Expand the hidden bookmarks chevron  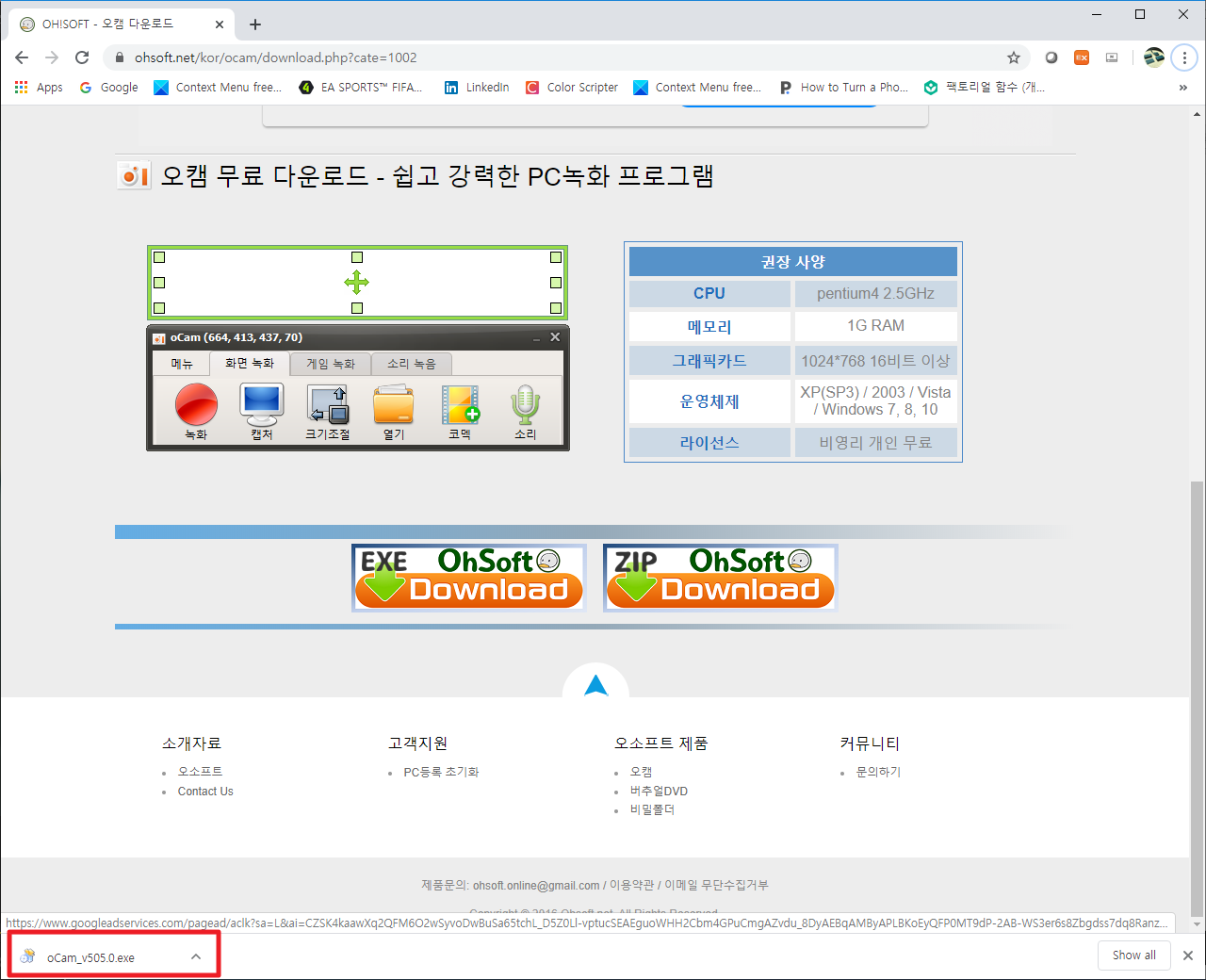pyautogui.click(x=1183, y=87)
